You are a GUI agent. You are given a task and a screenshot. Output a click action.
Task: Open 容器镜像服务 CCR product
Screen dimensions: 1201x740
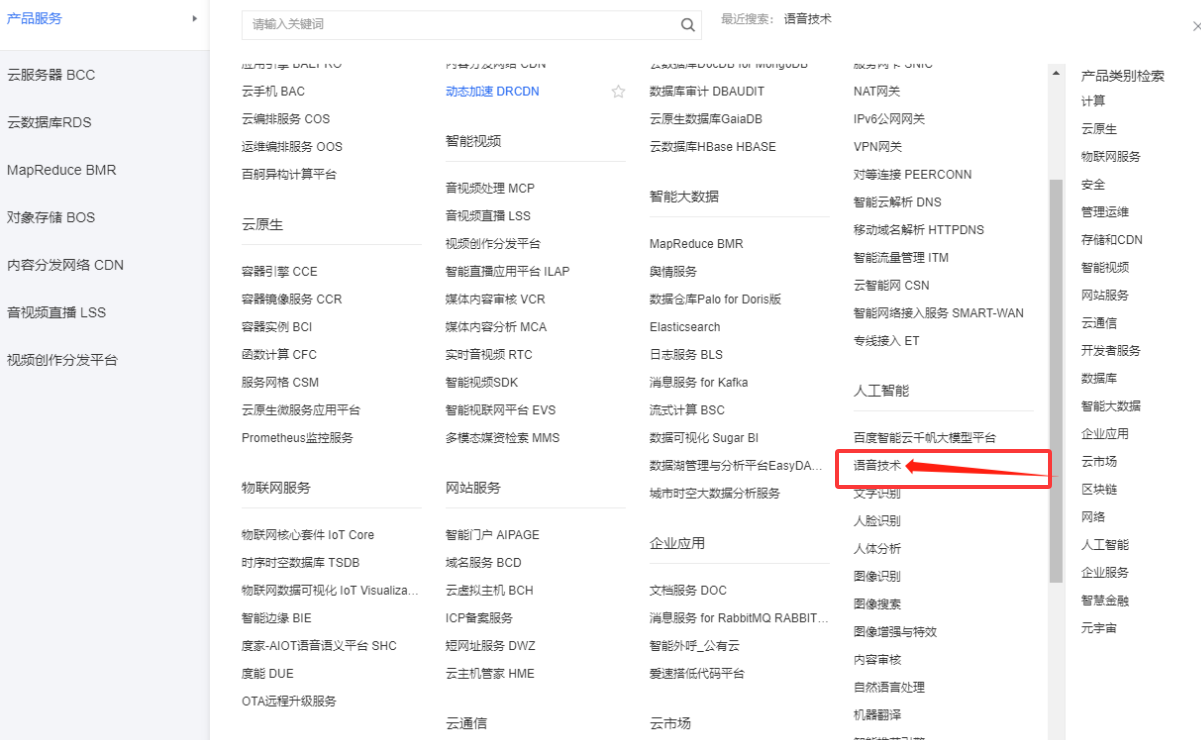tap(291, 299)
